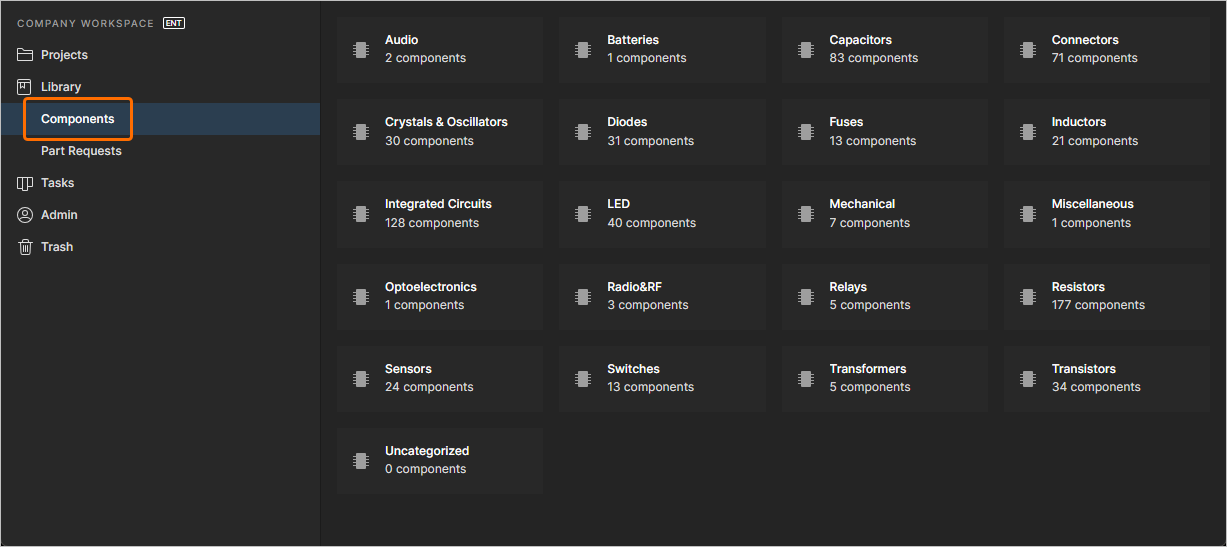This screenshot has height=547, width=1227.
Task: Go to the Tasks section
Action: (x=57, y=183)
